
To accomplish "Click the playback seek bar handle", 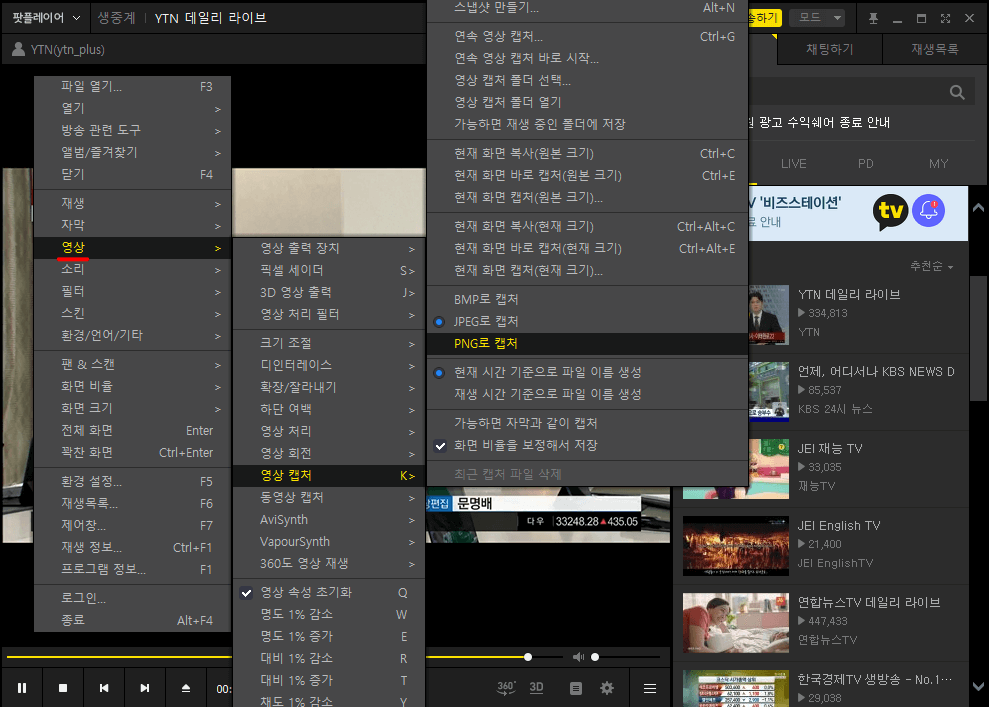I will click(x=528, y=657).
